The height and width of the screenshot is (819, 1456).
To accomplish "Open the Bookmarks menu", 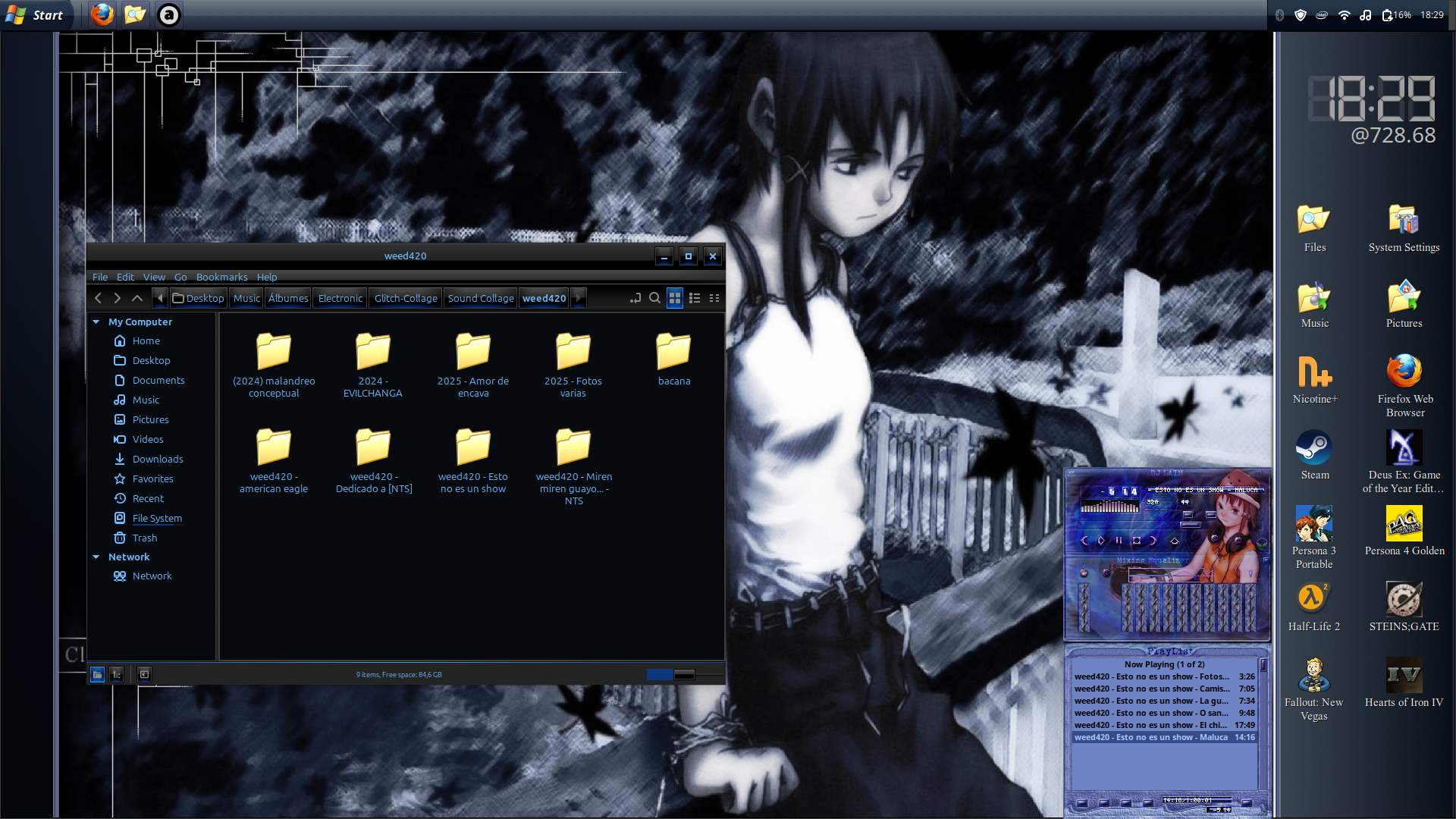I will pyautogui.click(x=221, y=277).
